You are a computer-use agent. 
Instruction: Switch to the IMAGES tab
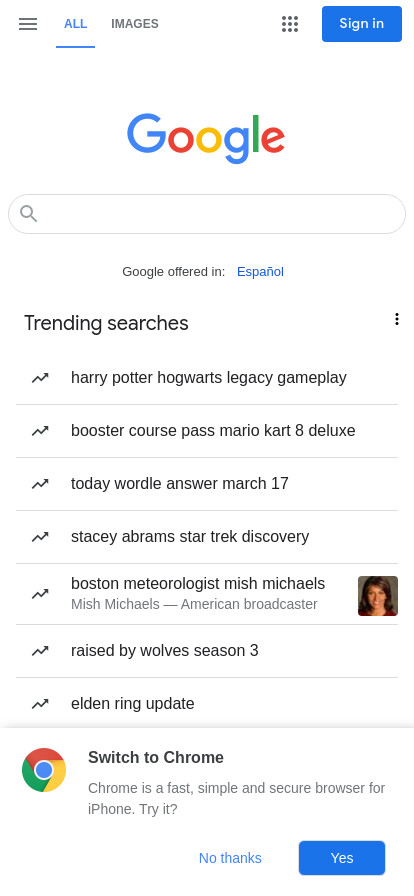click(135, 24)
